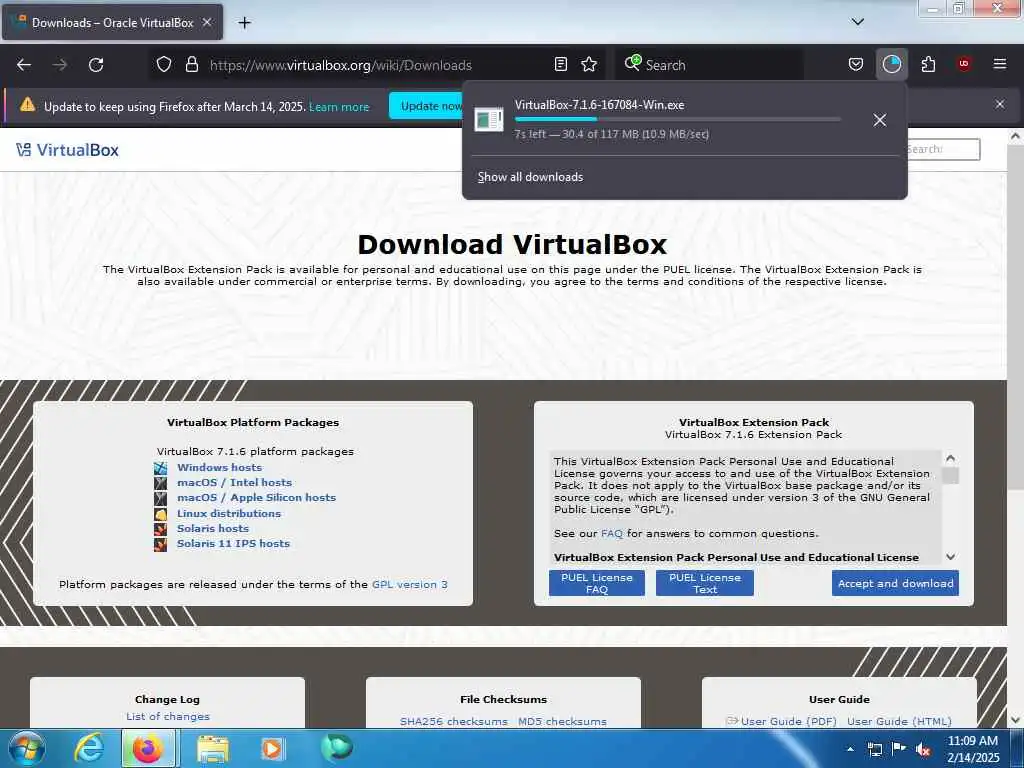
Task: Open the tracking protection shield icon
Action: click(164, 64)
